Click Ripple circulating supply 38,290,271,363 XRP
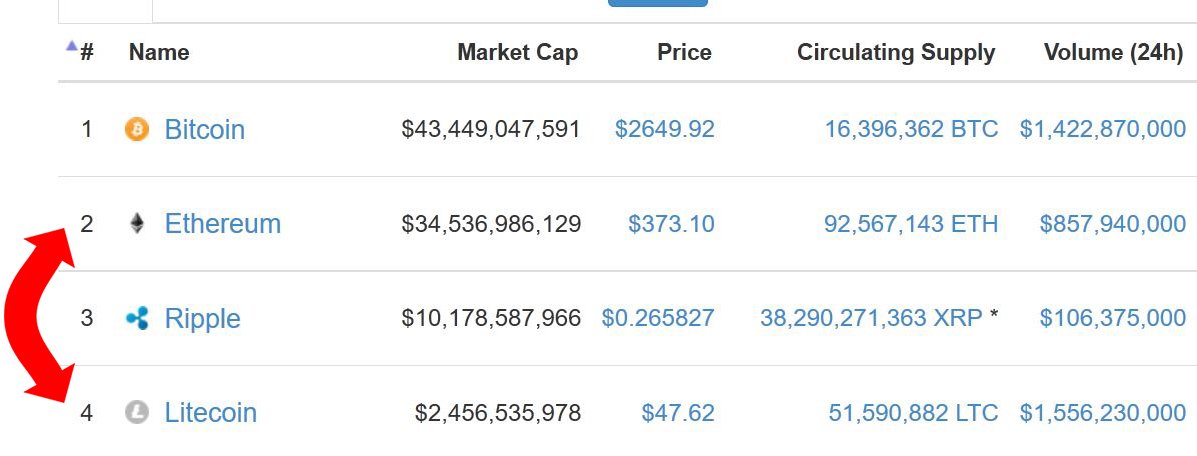Image resolution: width=1197 pixels, height=456 pixels. (x=871, y=318)
